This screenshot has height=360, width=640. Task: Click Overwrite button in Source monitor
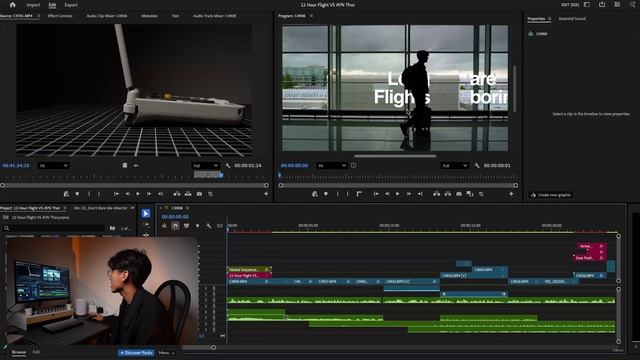pos(188,194)
